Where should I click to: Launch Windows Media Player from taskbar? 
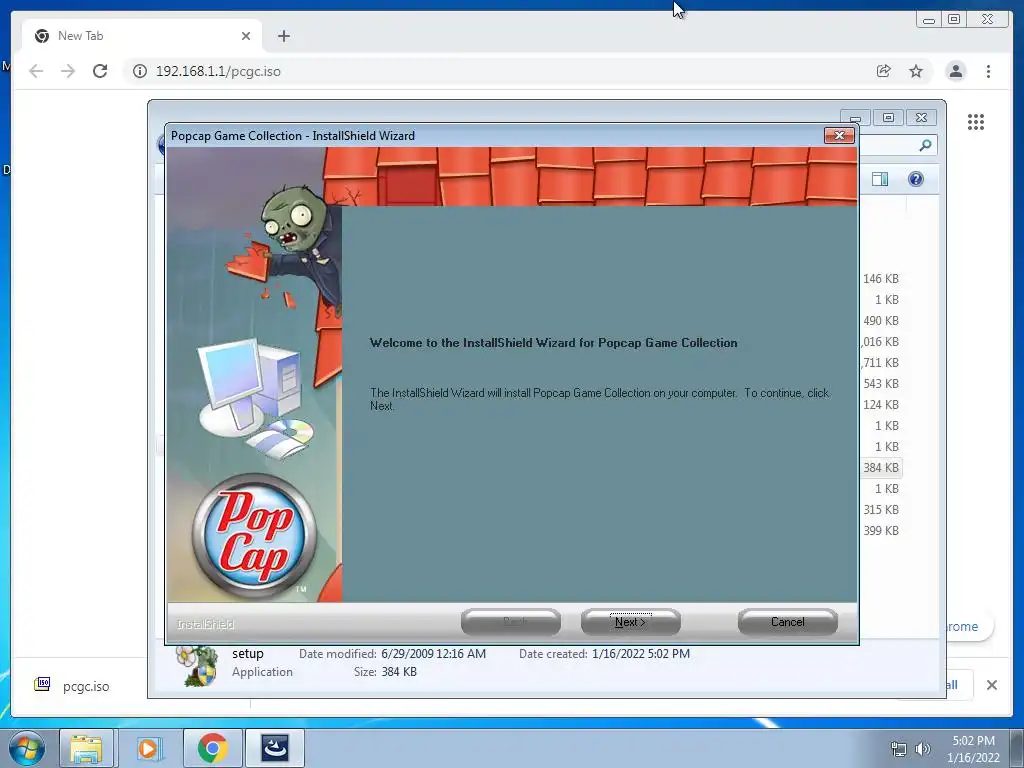click(x=149, y=748)
